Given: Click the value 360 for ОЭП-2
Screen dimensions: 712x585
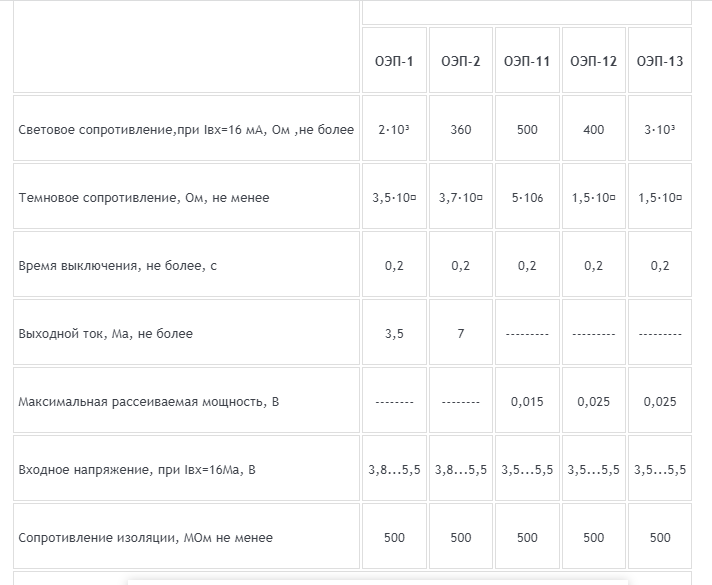Looking at the screenshot, I should [x=460, y=129].
